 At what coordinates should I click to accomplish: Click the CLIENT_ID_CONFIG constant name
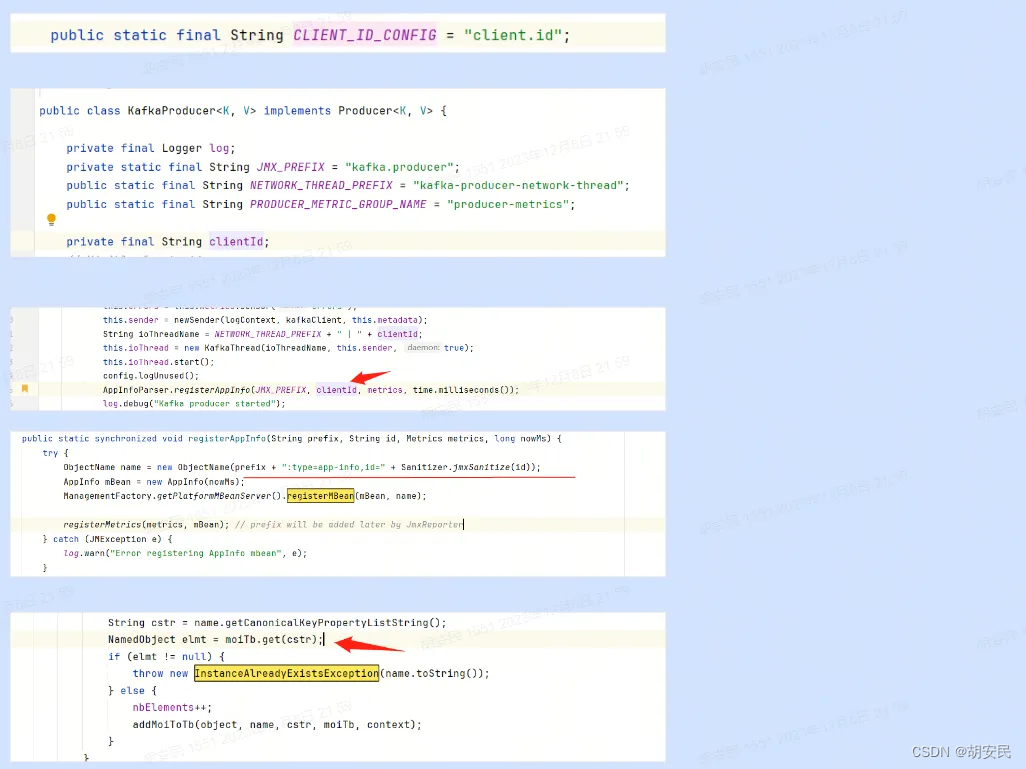364,35
